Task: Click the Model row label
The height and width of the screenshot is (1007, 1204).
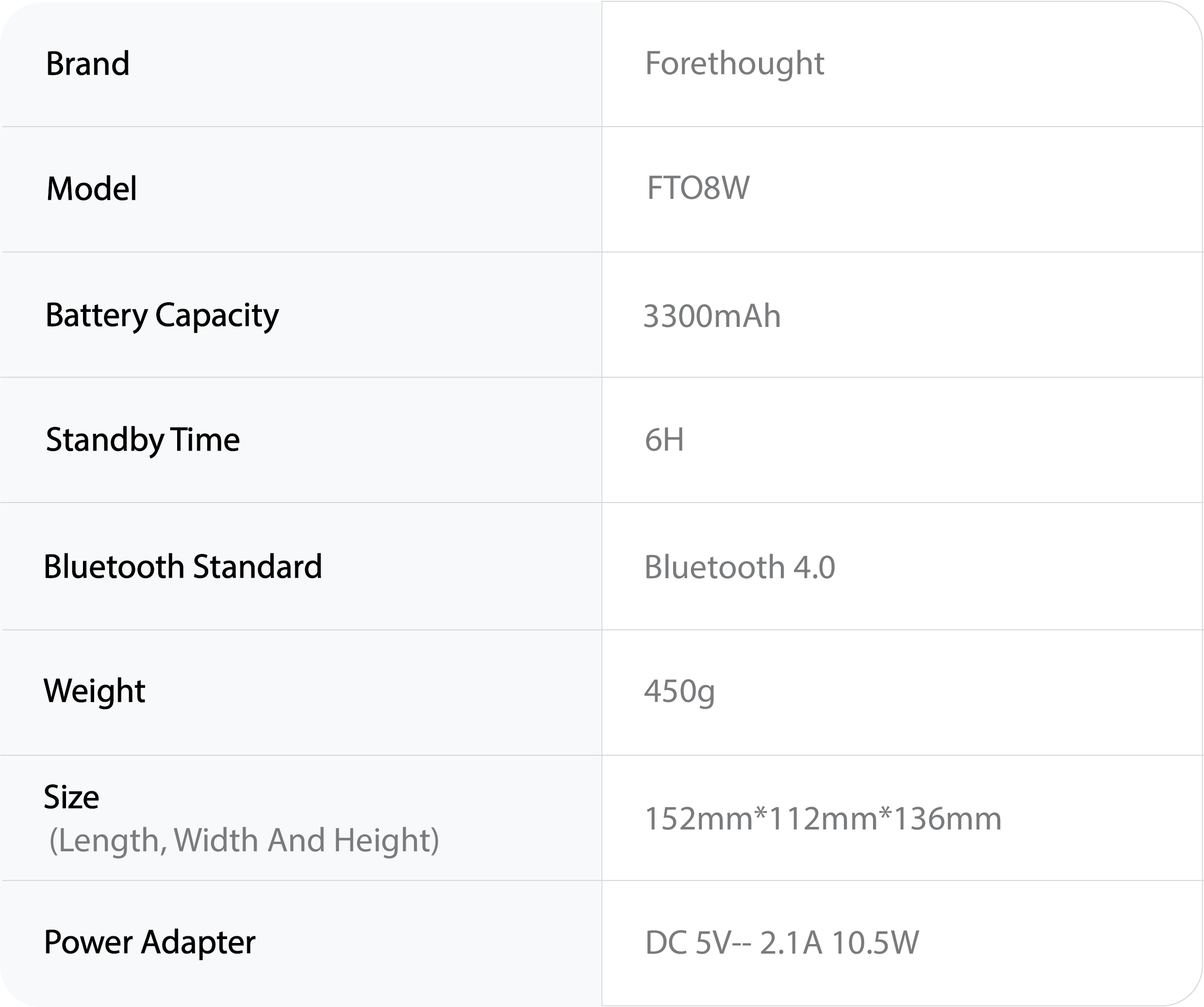Action: (x=92, y=189)
